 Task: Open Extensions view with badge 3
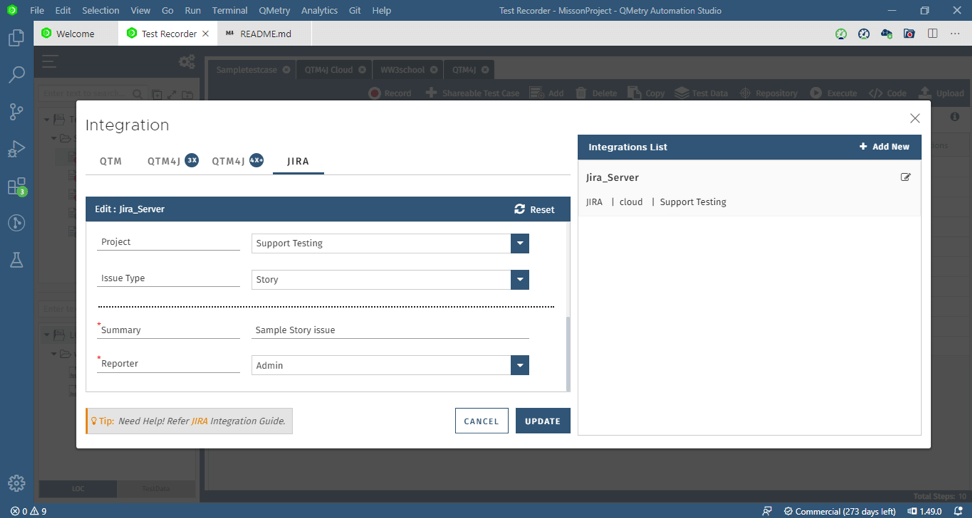(17, 187)
